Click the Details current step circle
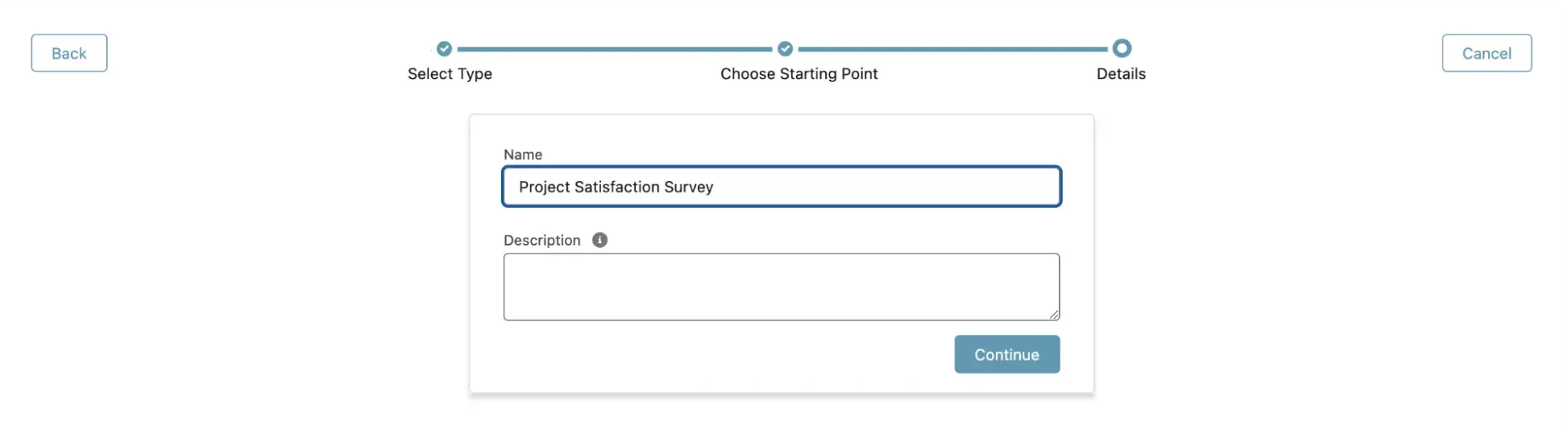 (1122, 48)
